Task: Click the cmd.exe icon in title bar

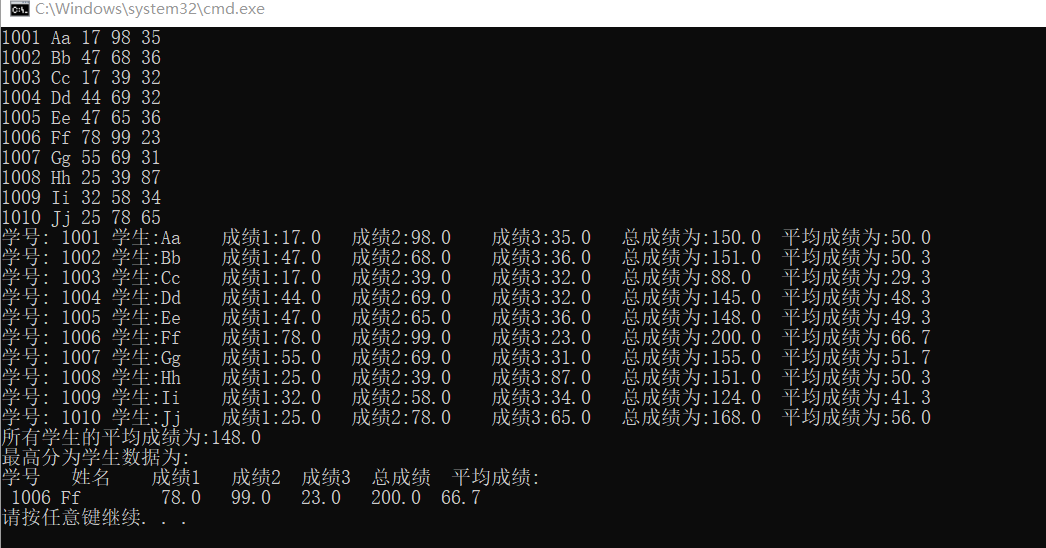Action: tap(19, 9)
